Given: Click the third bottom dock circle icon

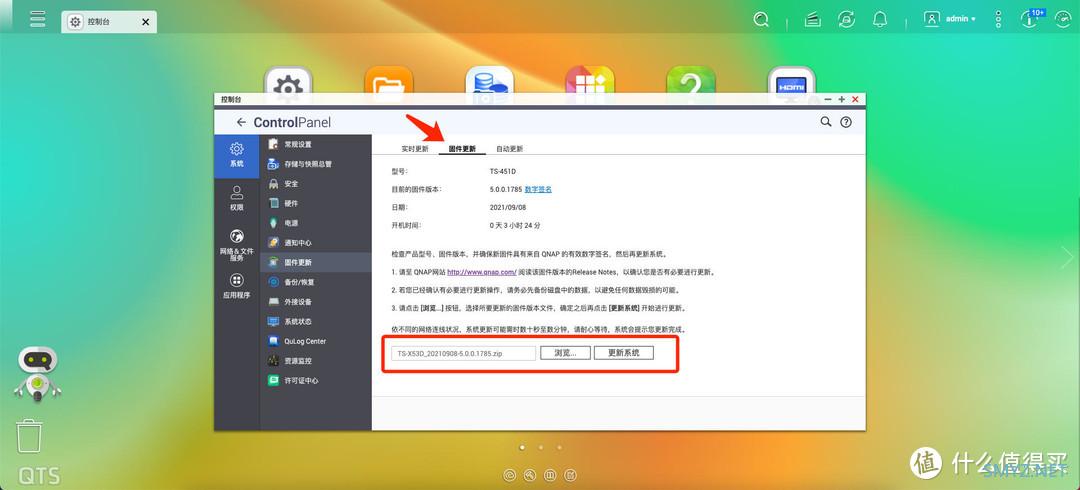Looking at the screenshot, I should click(x=550, y=475).
